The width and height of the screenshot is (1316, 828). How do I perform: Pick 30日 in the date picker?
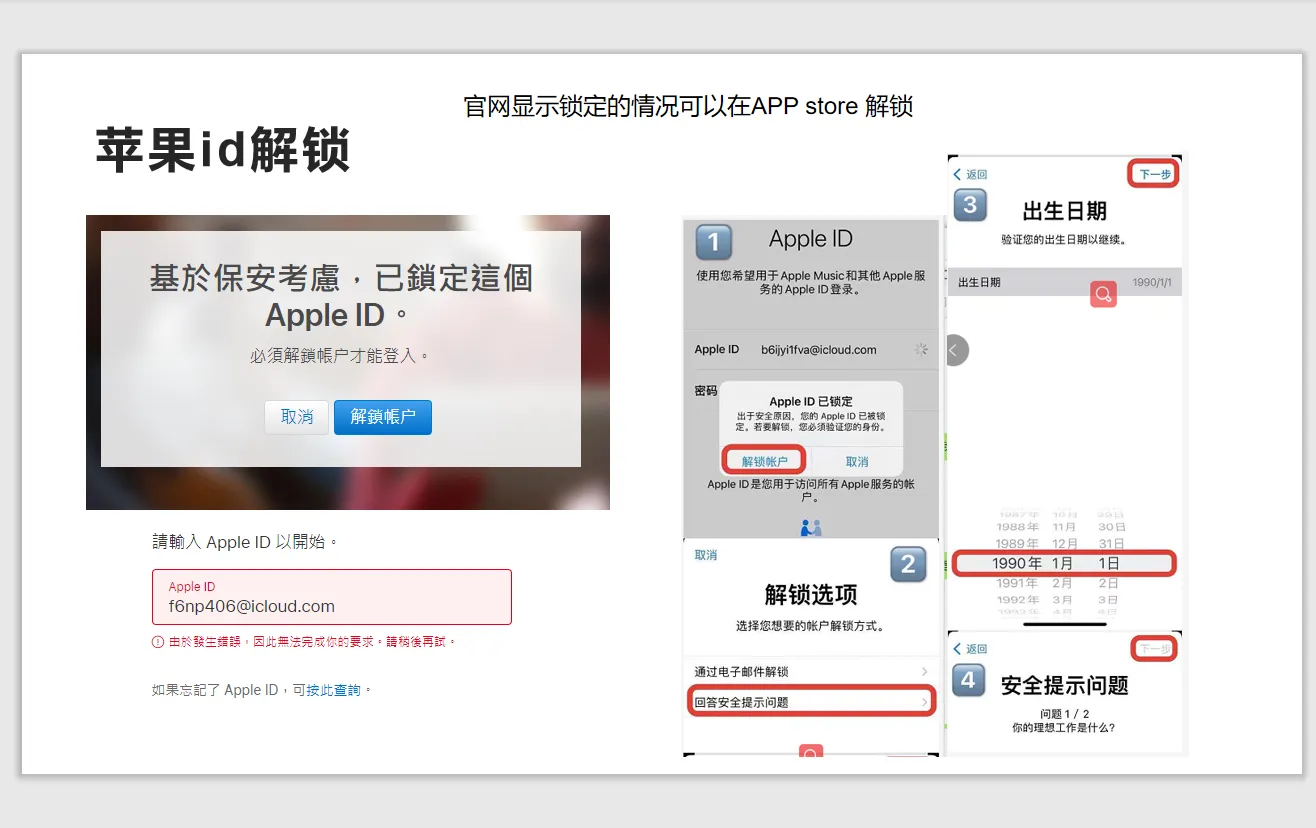tap(1112, 527)
